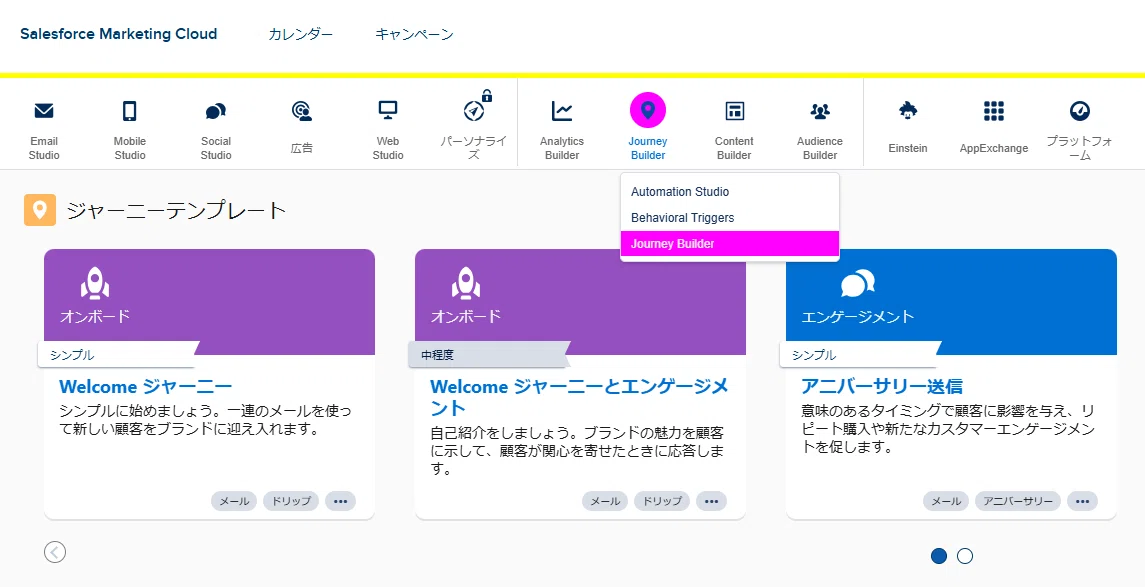Select Journey Builder from dropdown menu

click(729, 244)
